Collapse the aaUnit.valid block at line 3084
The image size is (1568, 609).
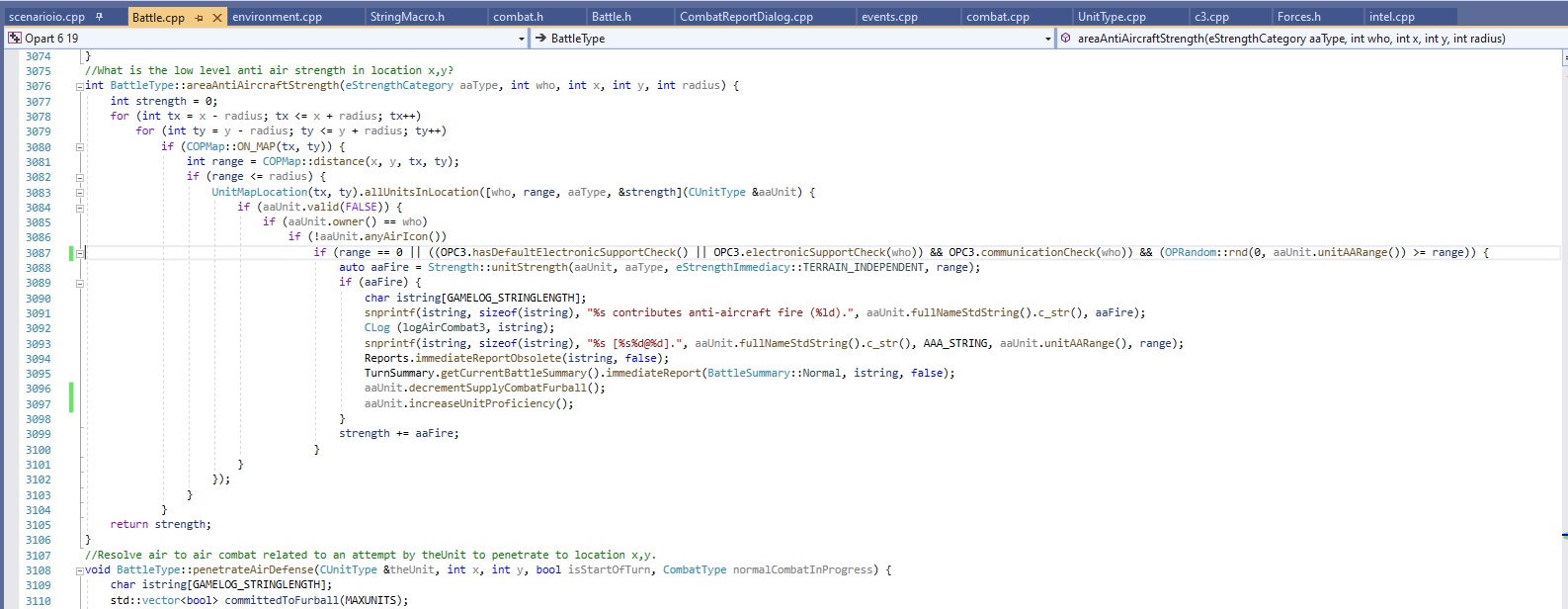pyautogui.click(x=80, y=208)
